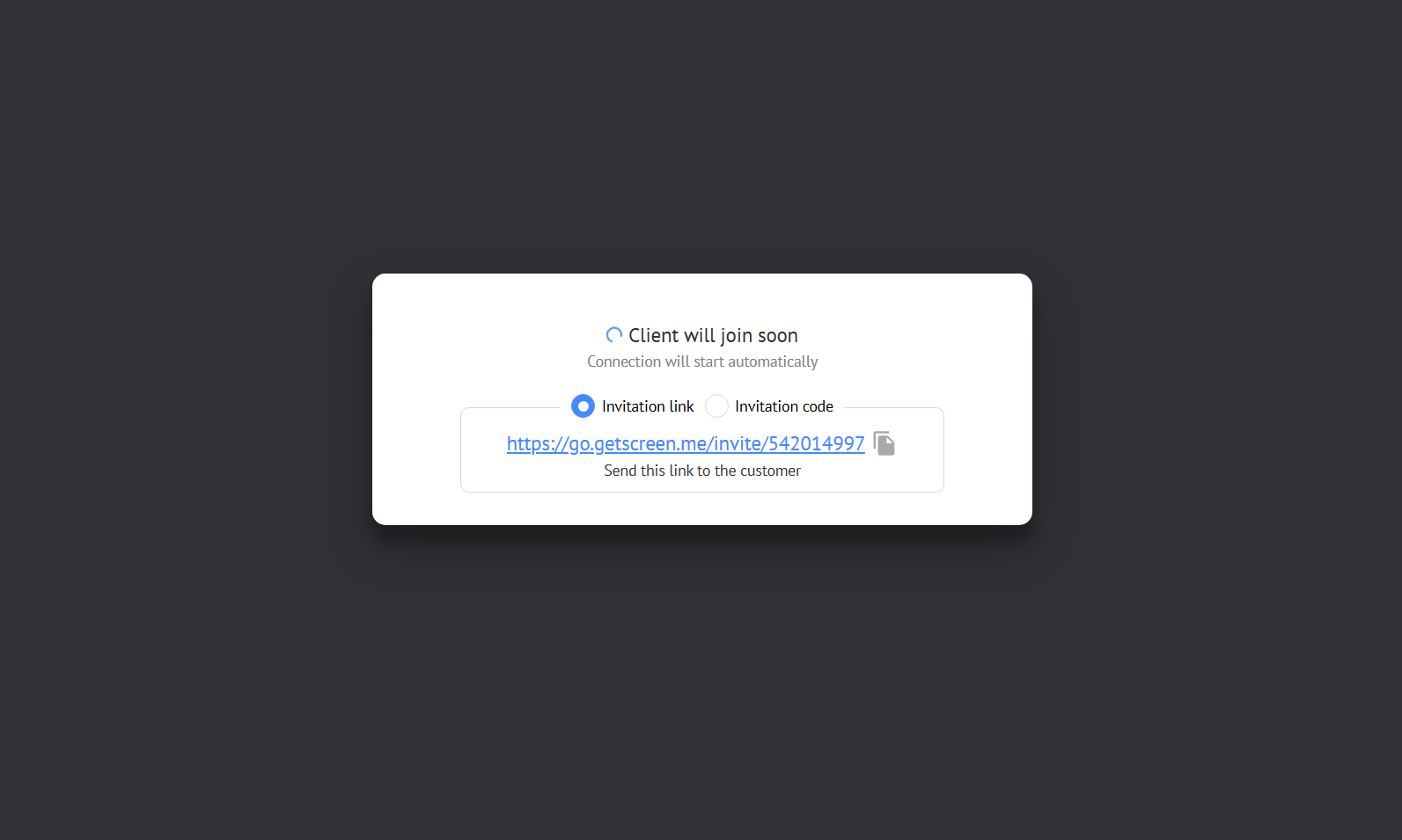The height and width of the screenshot is (840, 1402).
Task: Click the word invite in the URL path
Action: (738, 443)
